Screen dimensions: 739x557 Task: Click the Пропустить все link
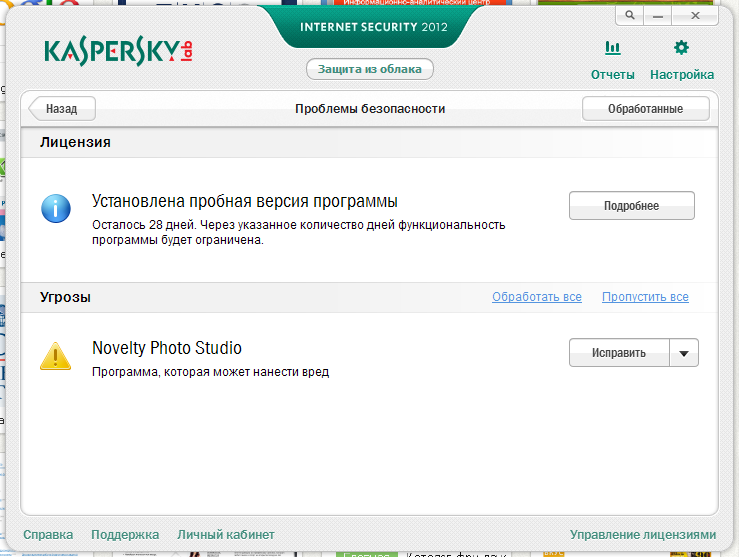[x=645, y=297]
